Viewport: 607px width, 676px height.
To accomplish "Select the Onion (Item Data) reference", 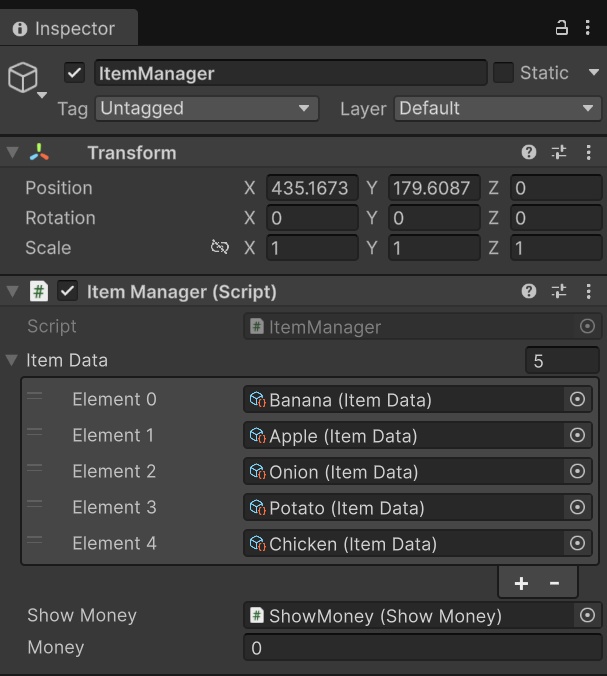I will coord(404,471).
